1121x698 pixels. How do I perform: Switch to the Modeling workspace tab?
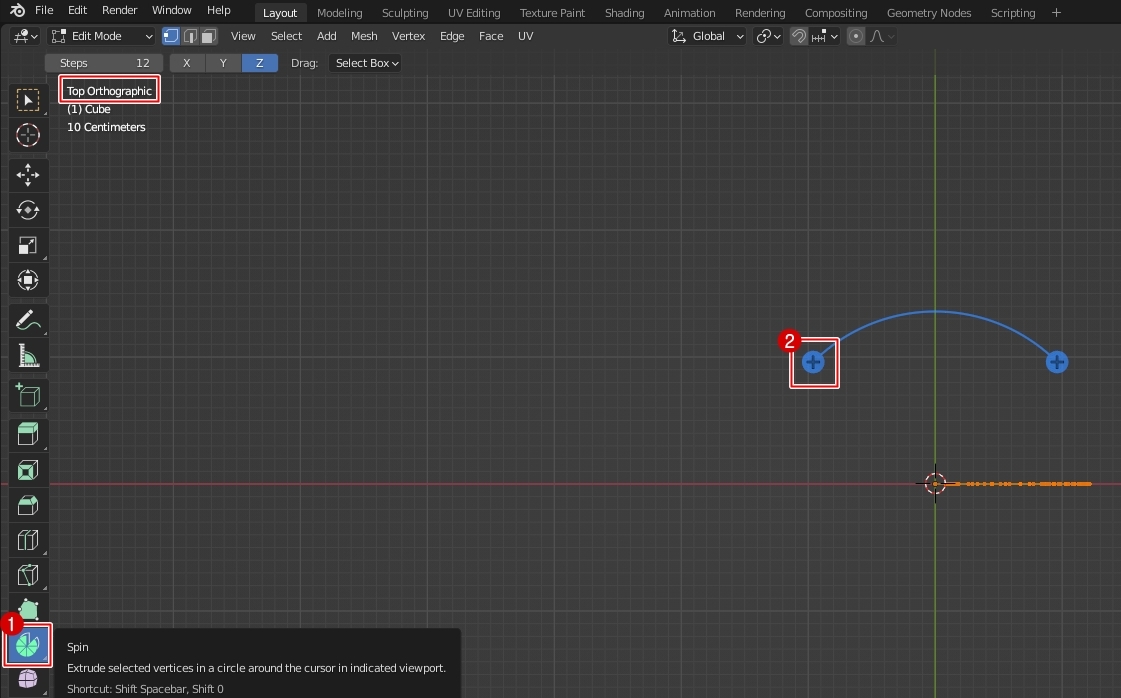pyautogui.click(x=340, y=13)
